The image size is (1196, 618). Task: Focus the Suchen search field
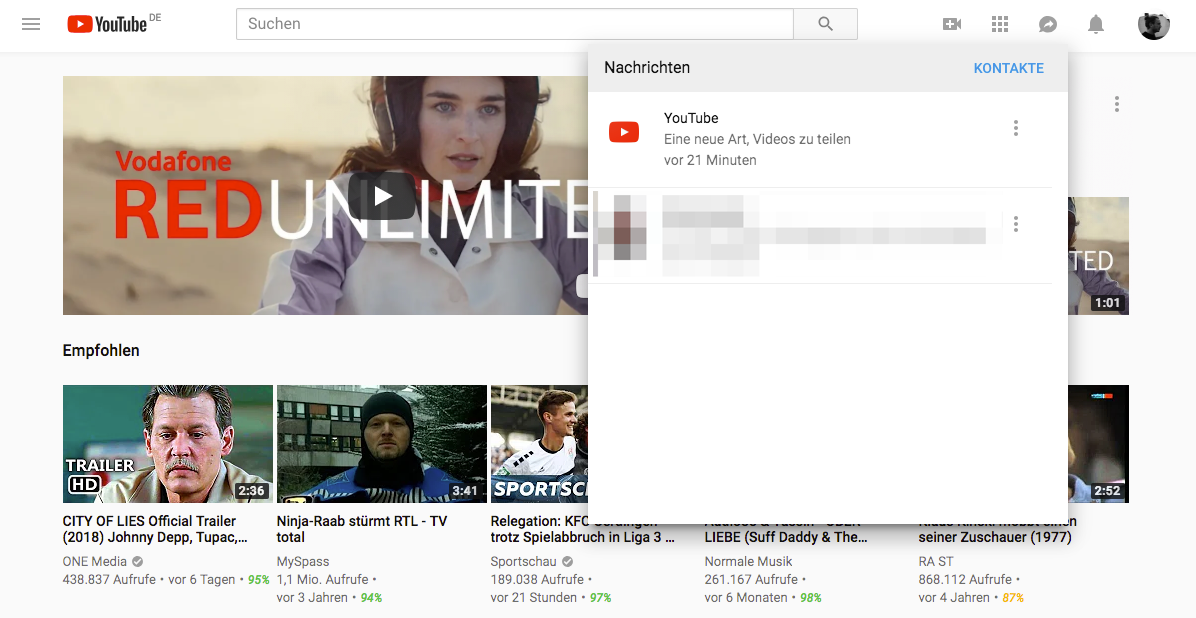[515, 24]
